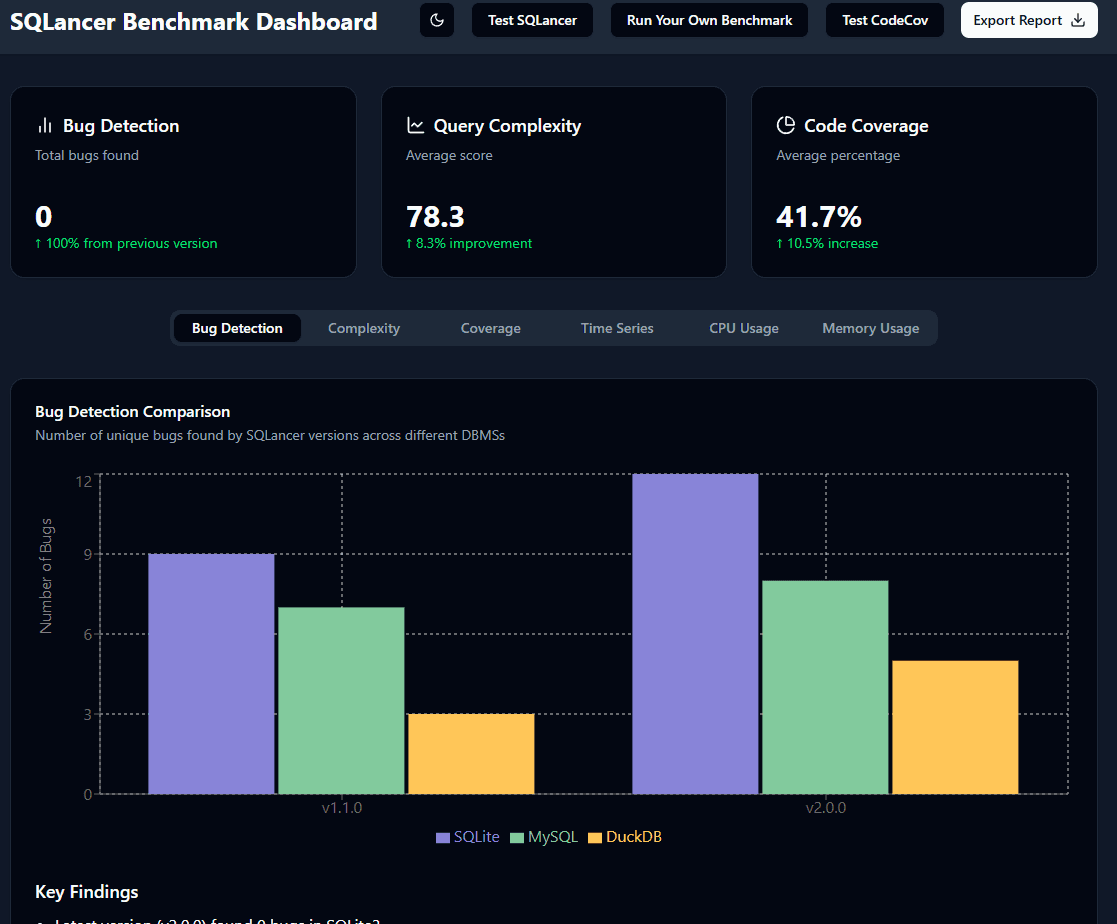Screen dimensions: 1117x924
Task: Click '8.3% improvement' text
Action: click(x=474, y=244)
